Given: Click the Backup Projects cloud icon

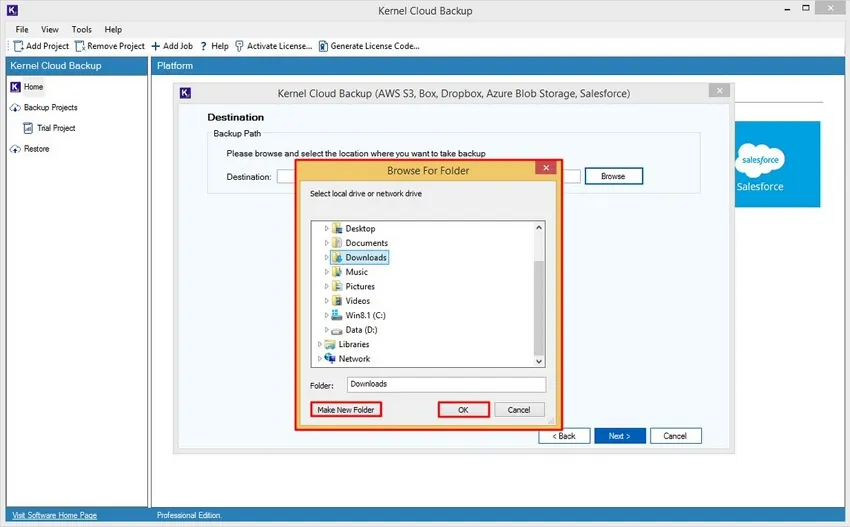Looking at the screenshot, I should click(x=15, y=107).
